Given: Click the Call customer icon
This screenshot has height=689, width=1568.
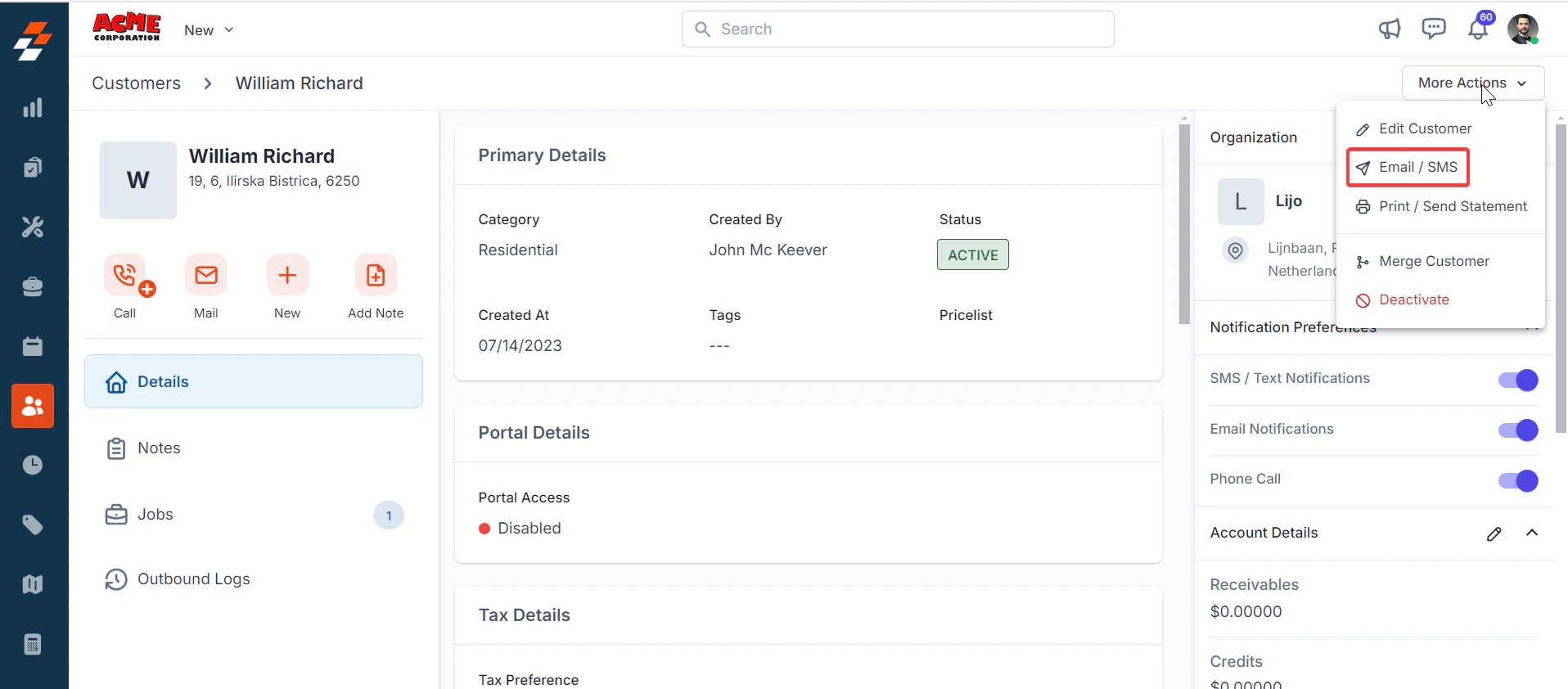Looking at the screenshot, I should click(124, 275).
